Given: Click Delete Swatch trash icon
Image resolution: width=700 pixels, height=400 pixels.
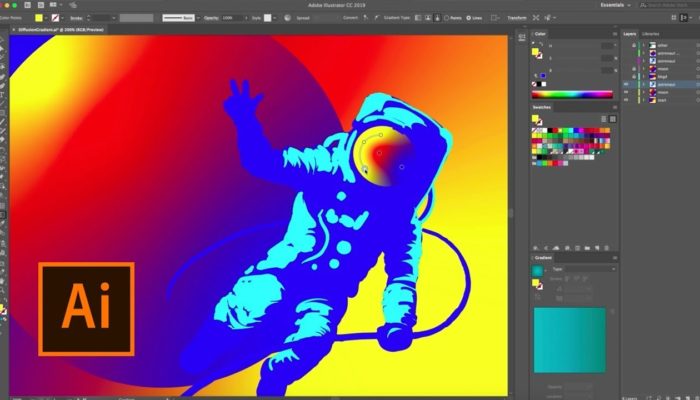Looking at the screenshot, I should tap(606, 248).
